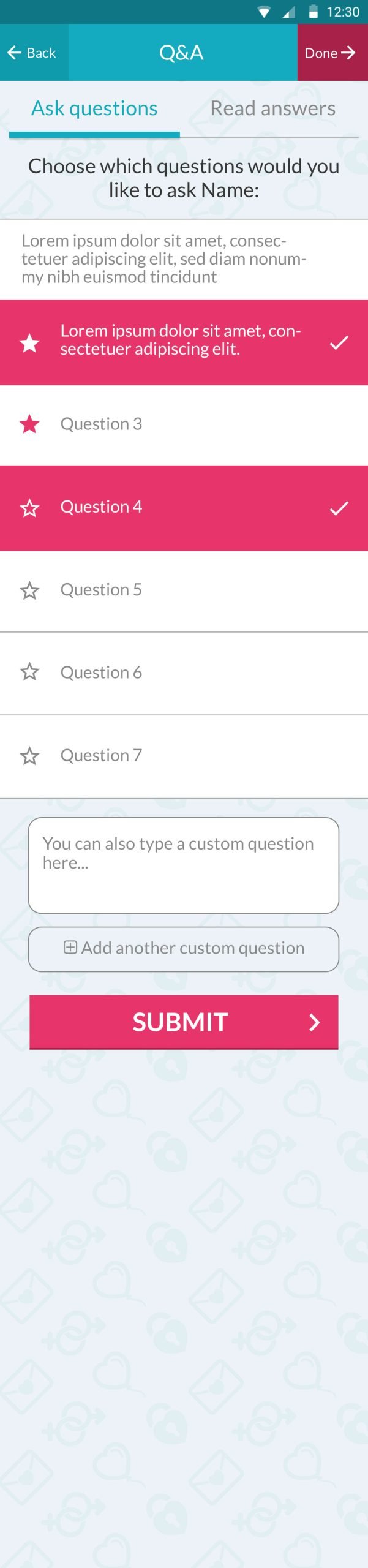
Task: Switch to the Read answers tab
Action: coord(272,108)
